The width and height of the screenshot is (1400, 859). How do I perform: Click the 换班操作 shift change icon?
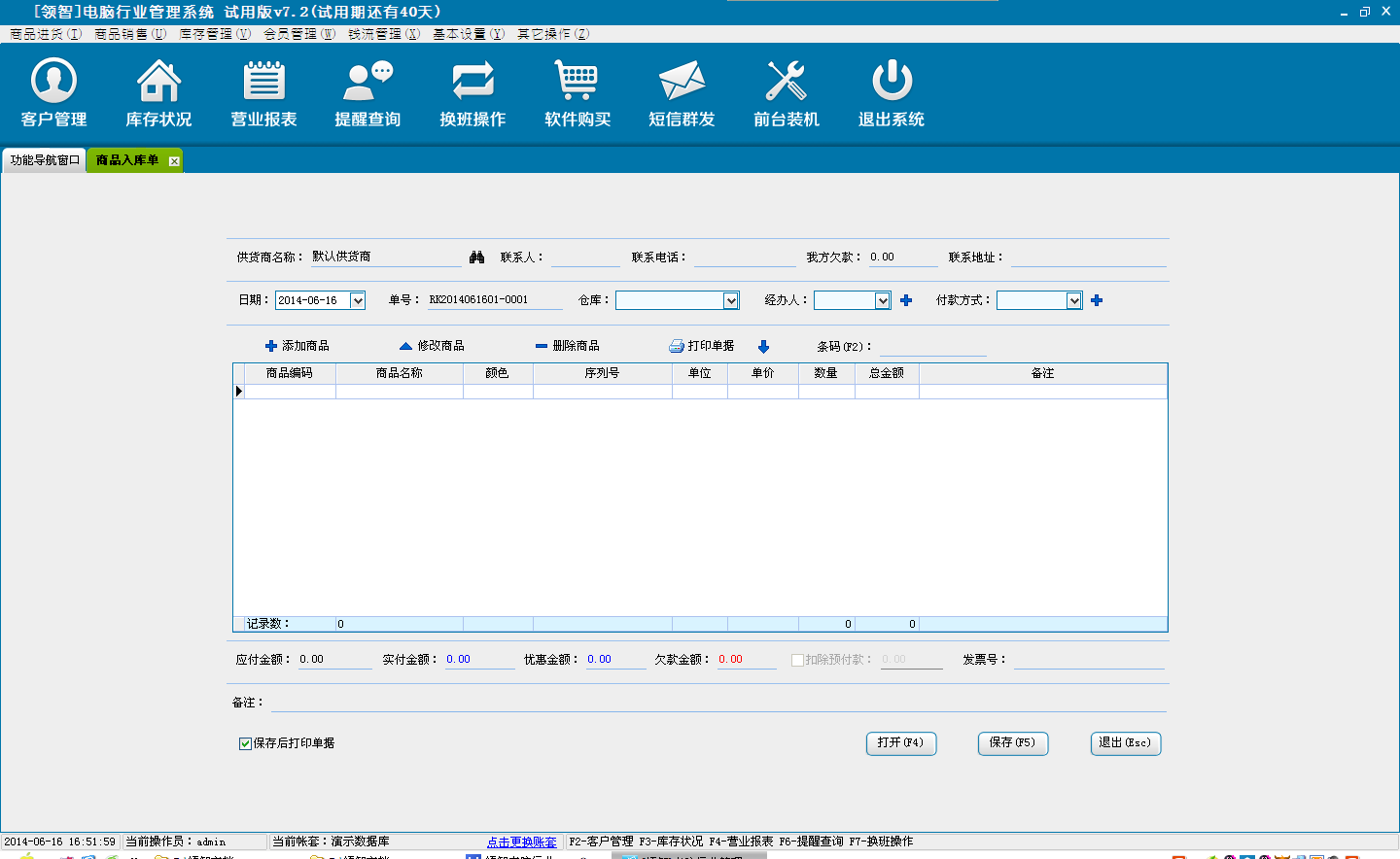click(x=472, y=83)
